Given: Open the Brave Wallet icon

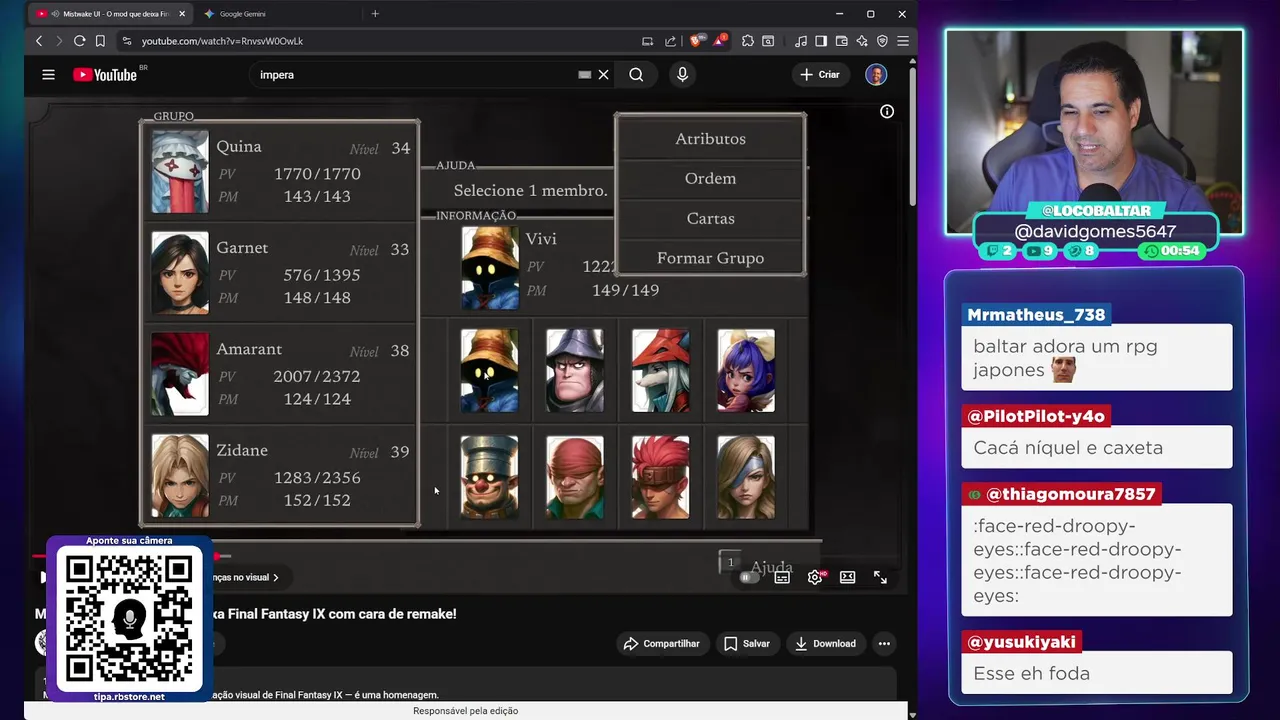Looking at the screenshot, I should click(x=841, y=41).
